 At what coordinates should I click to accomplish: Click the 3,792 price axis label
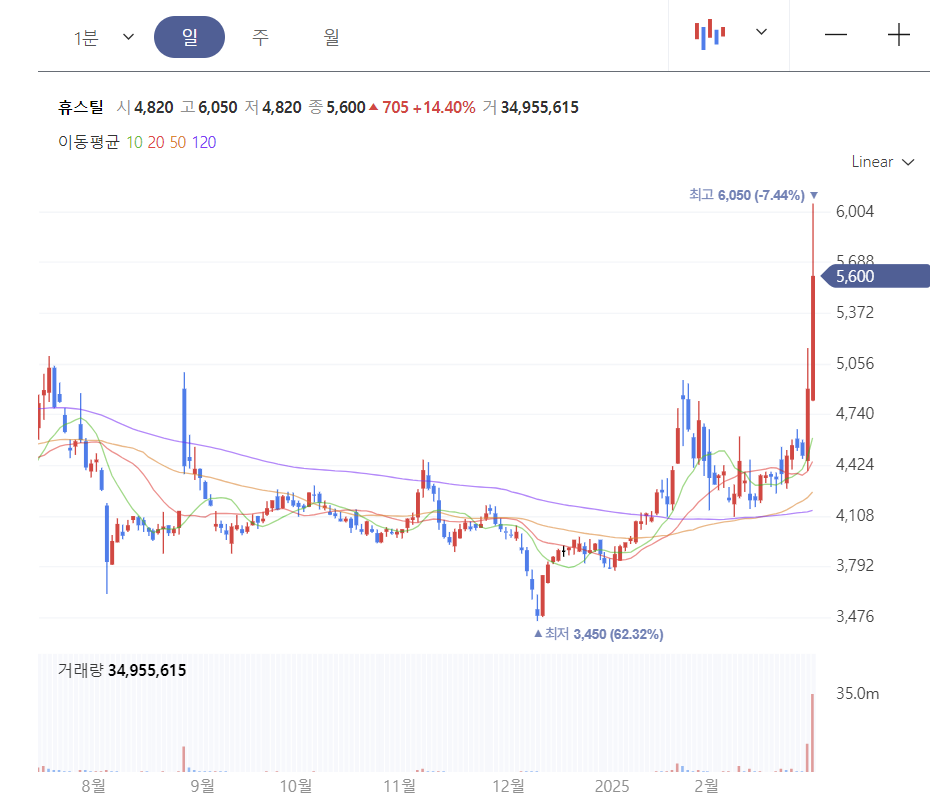coord(855,565)
